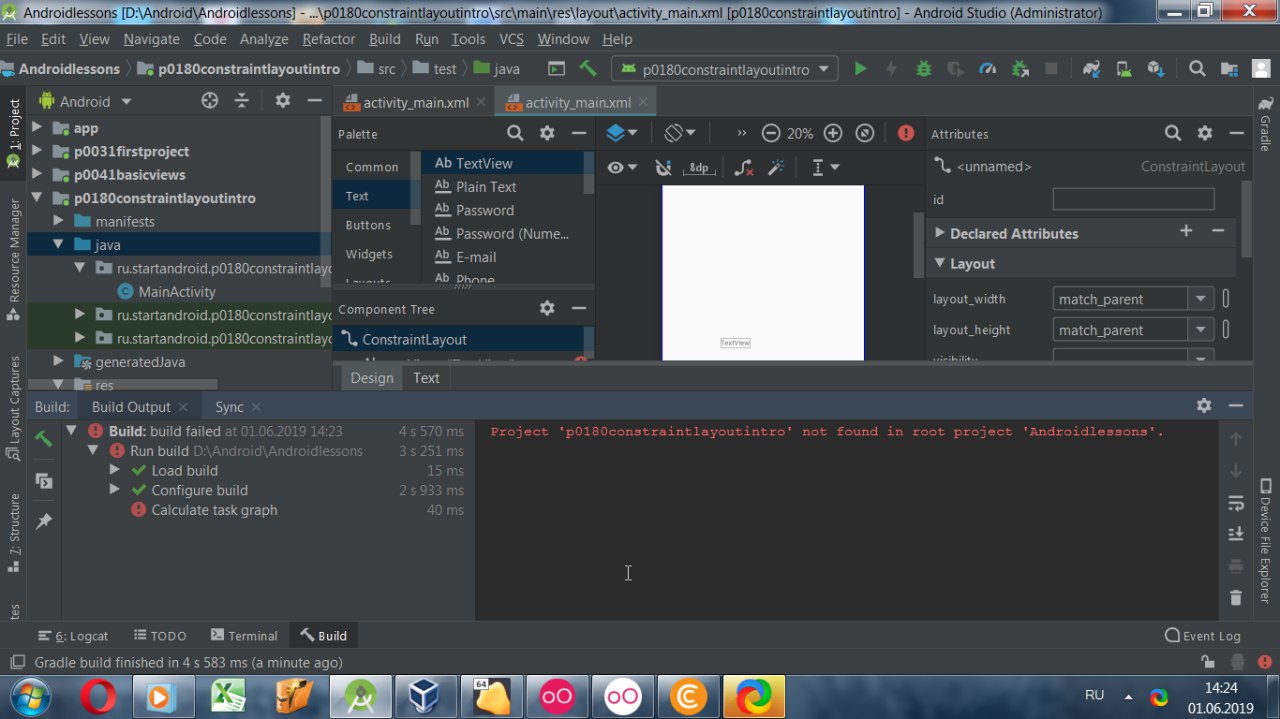The height and width of the screenshot is (719, 1280).
Task: Open Opera browser from the taskbar
Action: [97, 695]
